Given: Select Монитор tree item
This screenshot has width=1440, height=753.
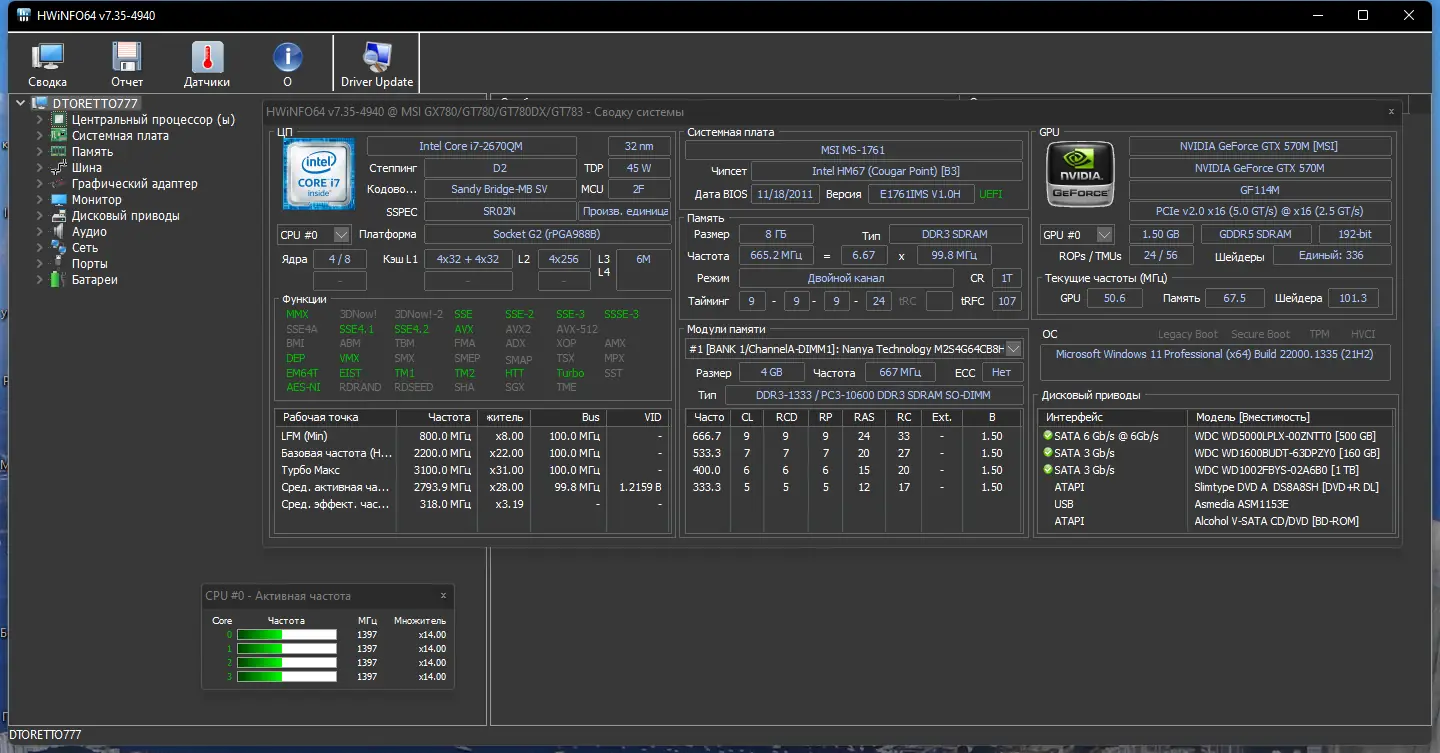Looking at the screenshot, I should tap(97, 199).
